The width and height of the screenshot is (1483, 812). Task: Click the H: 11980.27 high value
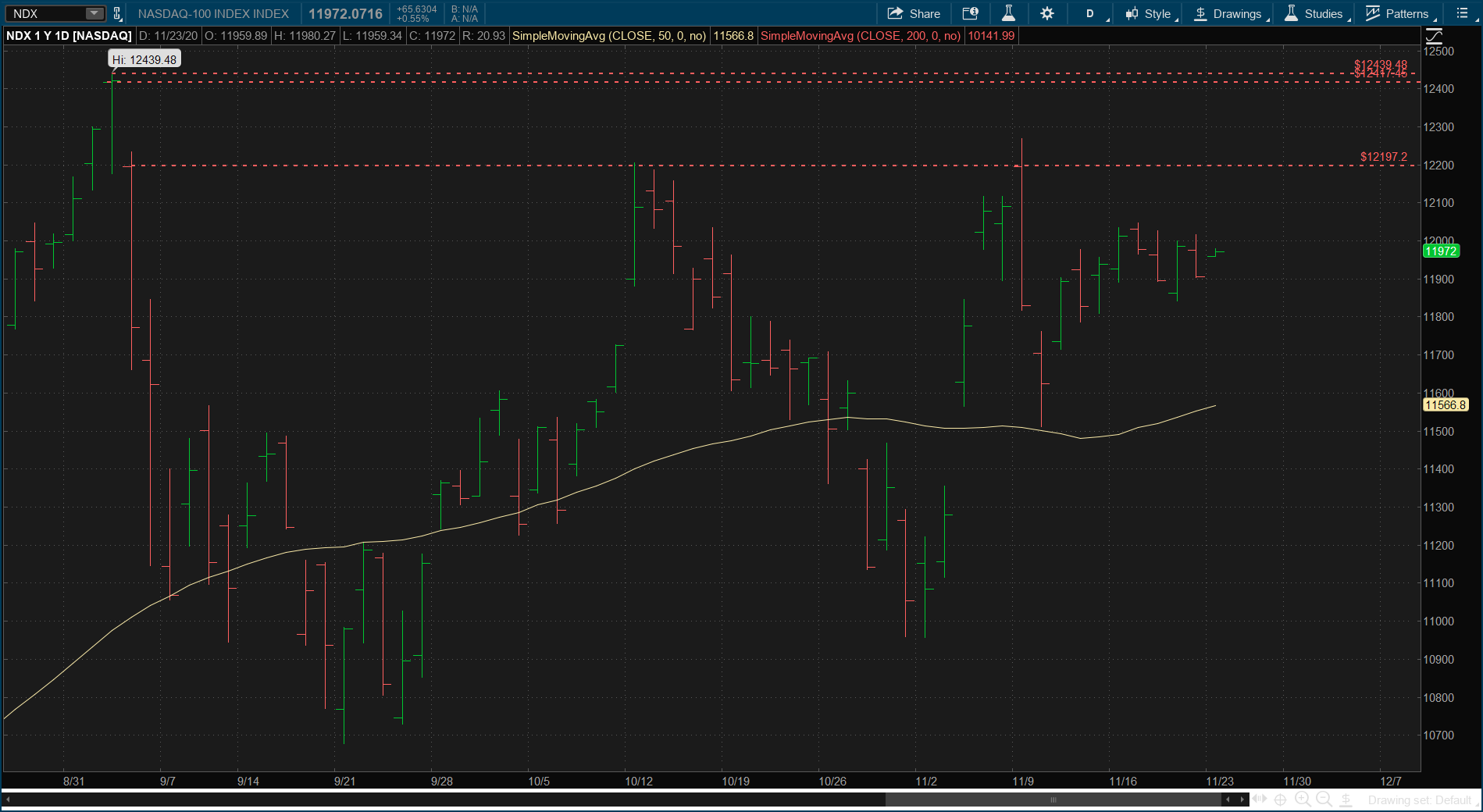[x=305, y=36]
